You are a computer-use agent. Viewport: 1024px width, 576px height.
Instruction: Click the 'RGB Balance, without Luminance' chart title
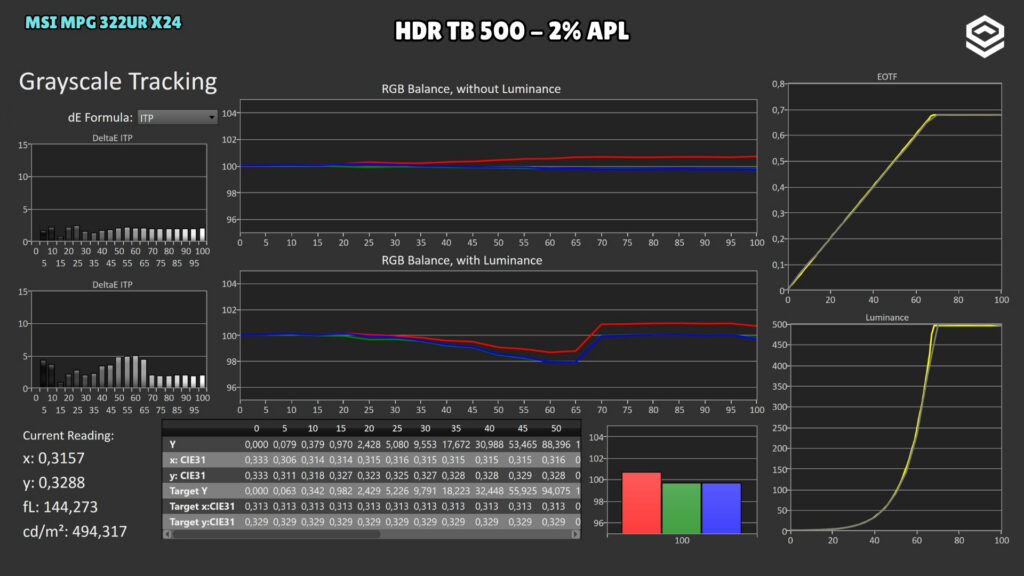[x=471, y=89]
